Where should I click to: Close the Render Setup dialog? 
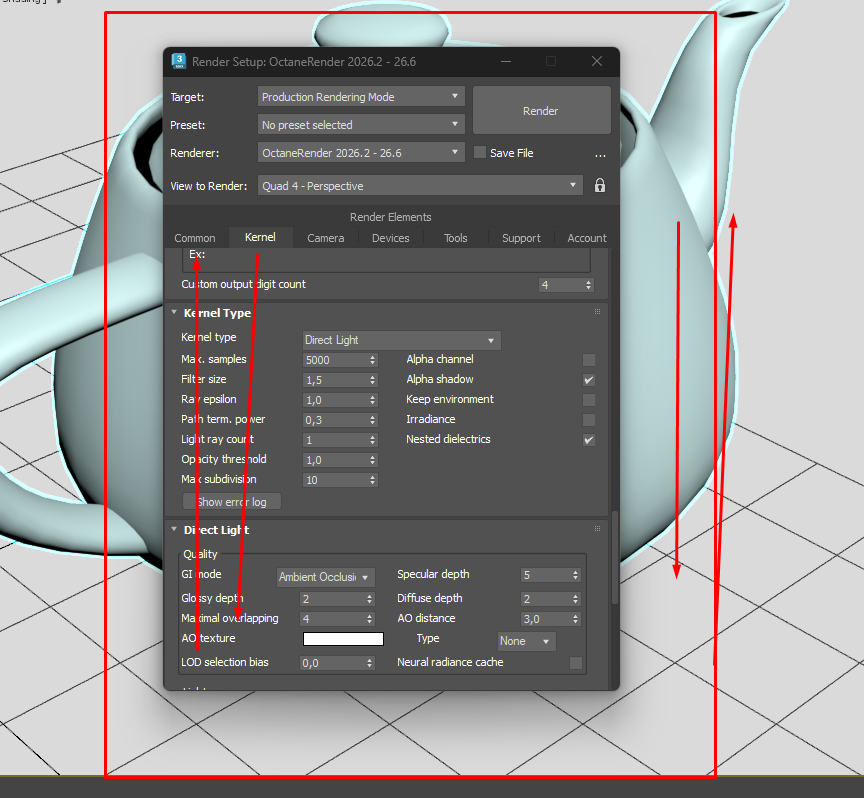(597, 61)
